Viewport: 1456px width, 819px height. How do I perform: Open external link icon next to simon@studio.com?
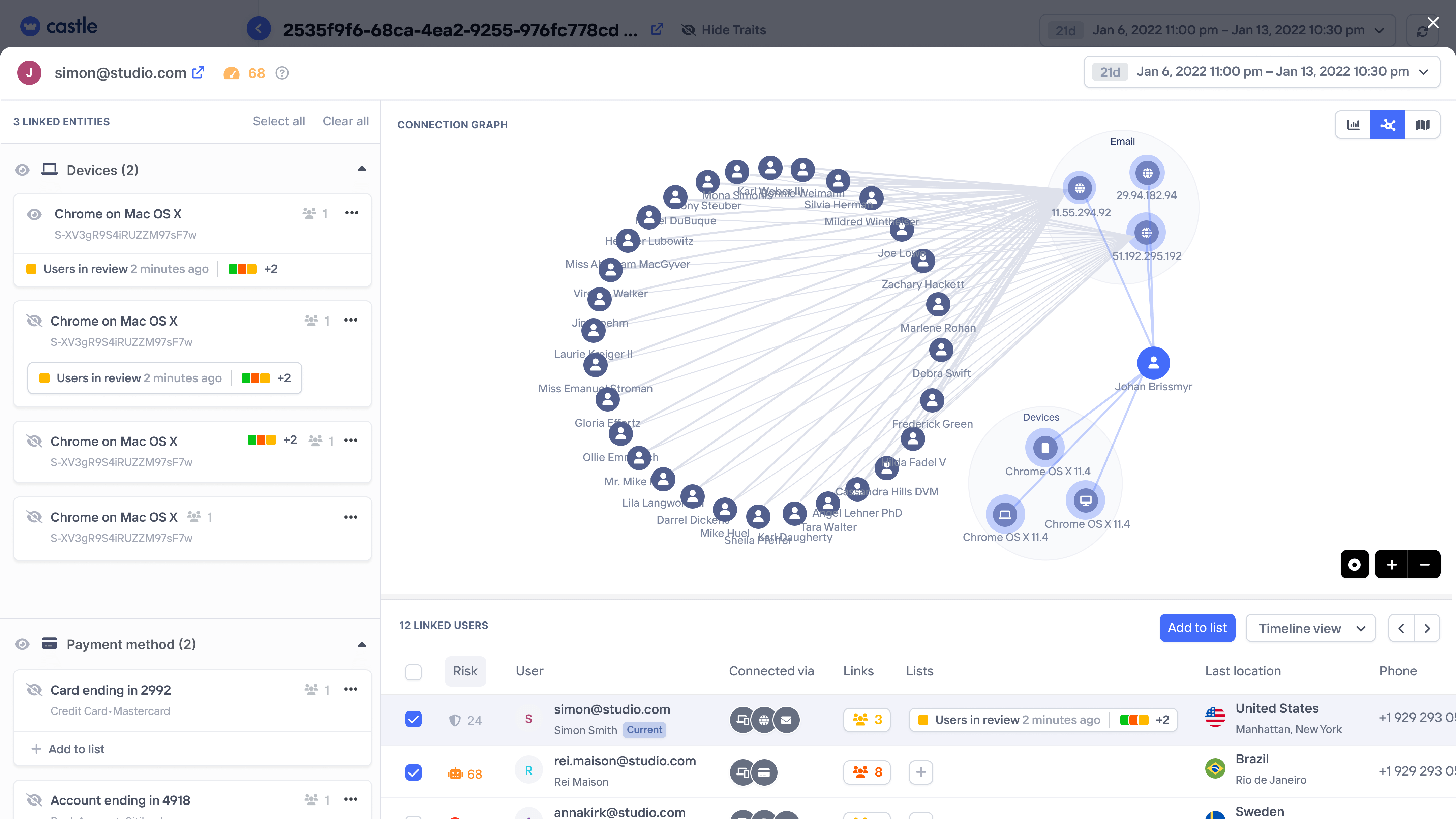tap(199, 73)
